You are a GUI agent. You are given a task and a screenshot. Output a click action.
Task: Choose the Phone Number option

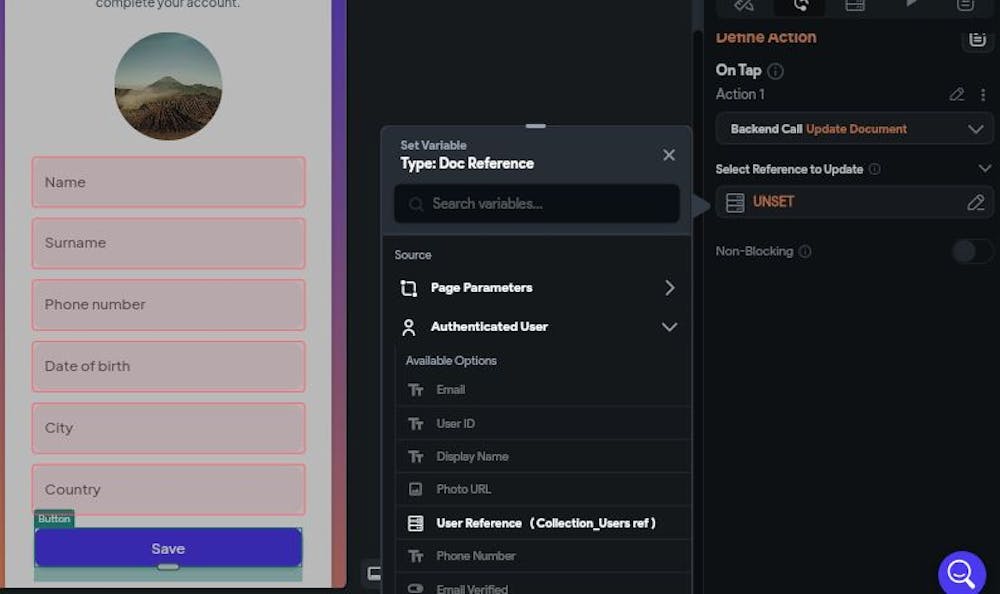[x=543, y=556]
